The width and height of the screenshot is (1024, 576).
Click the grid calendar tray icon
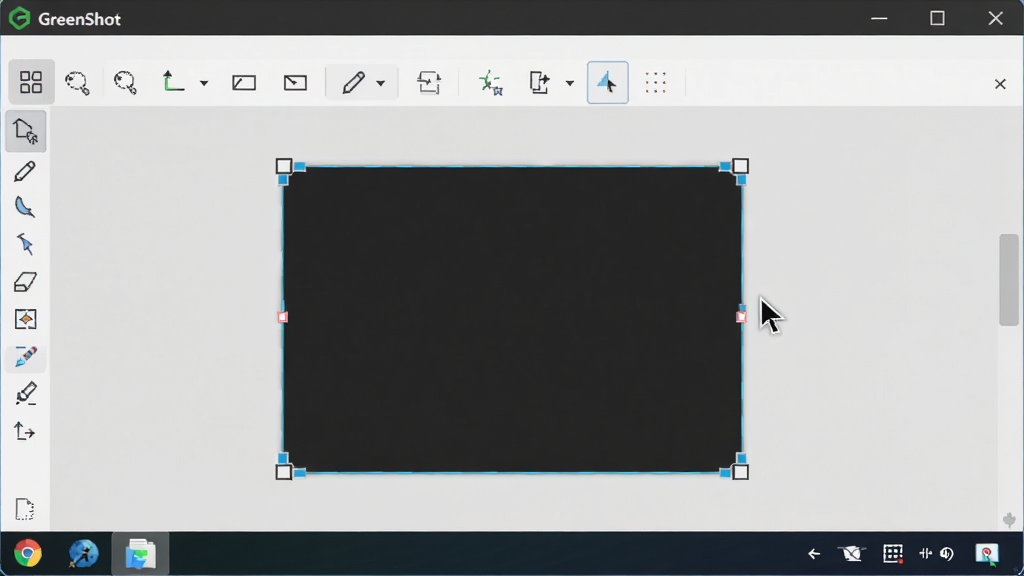click(x=893, y=554)
